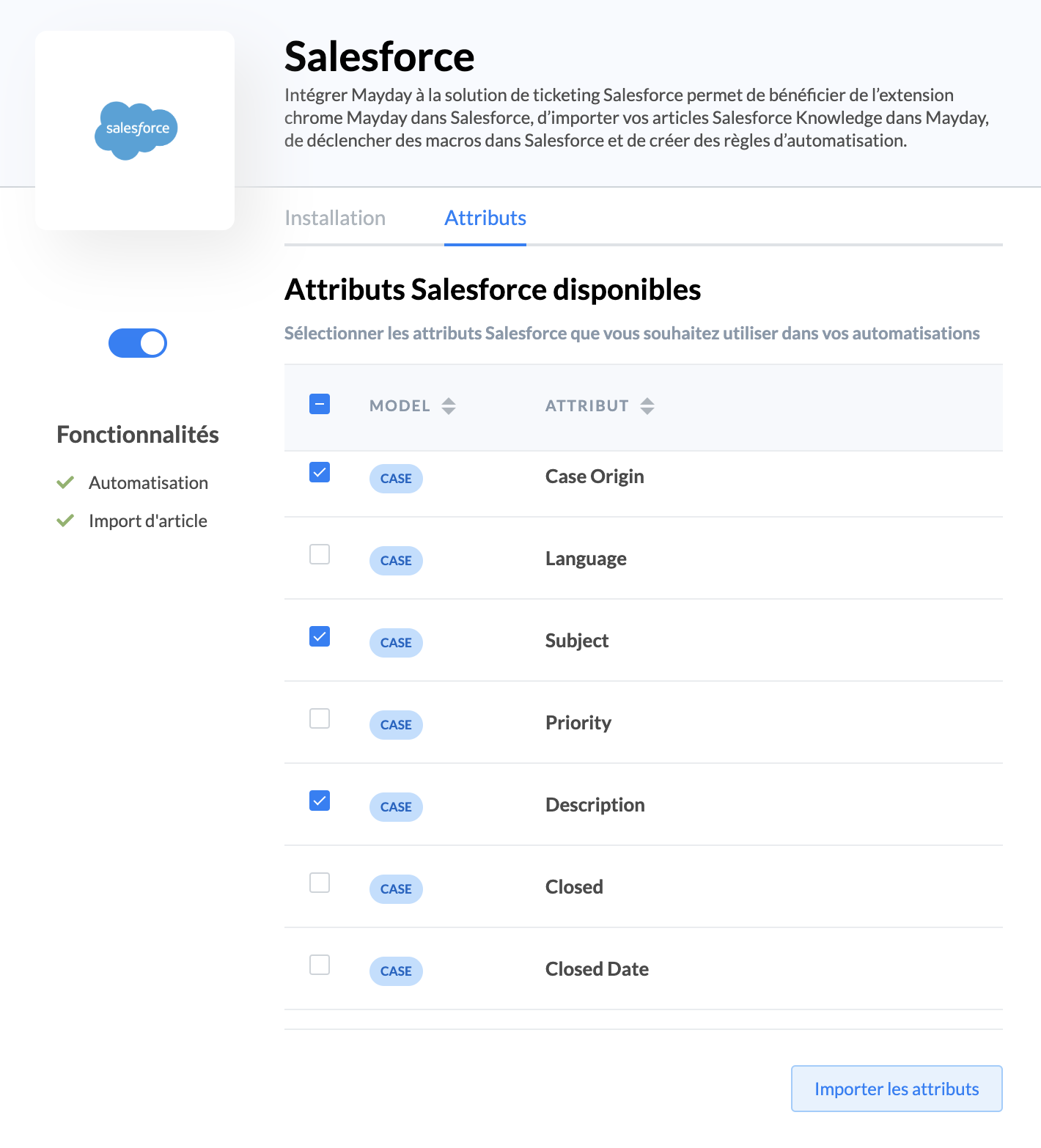Click the CASE badge beside Priority
Image resolution: width=1041 pixels, height=1148 pixels.
pos(396,725)
